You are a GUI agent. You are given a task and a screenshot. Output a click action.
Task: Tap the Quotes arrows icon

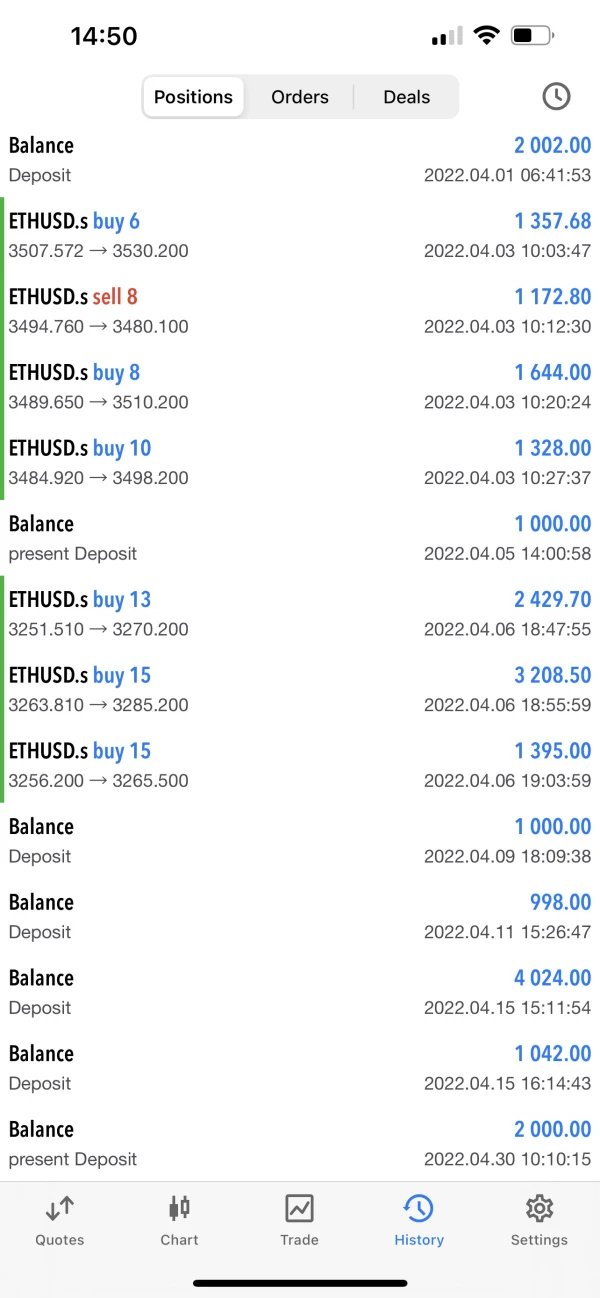60,1209
